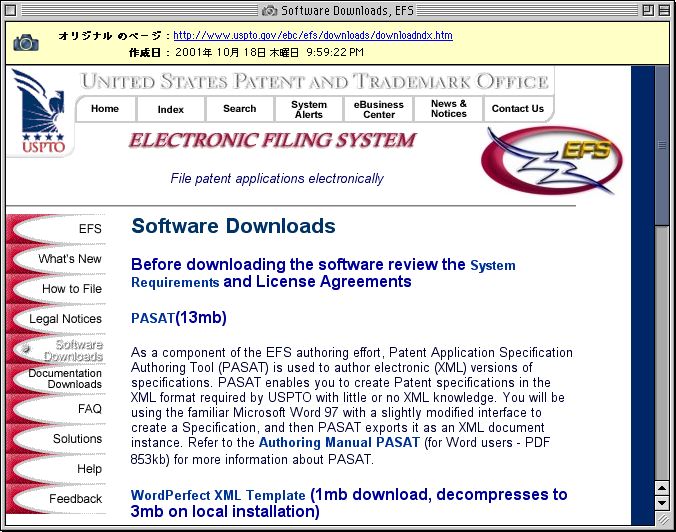
Task: Click the scroll down arrow
Action: 661,504
